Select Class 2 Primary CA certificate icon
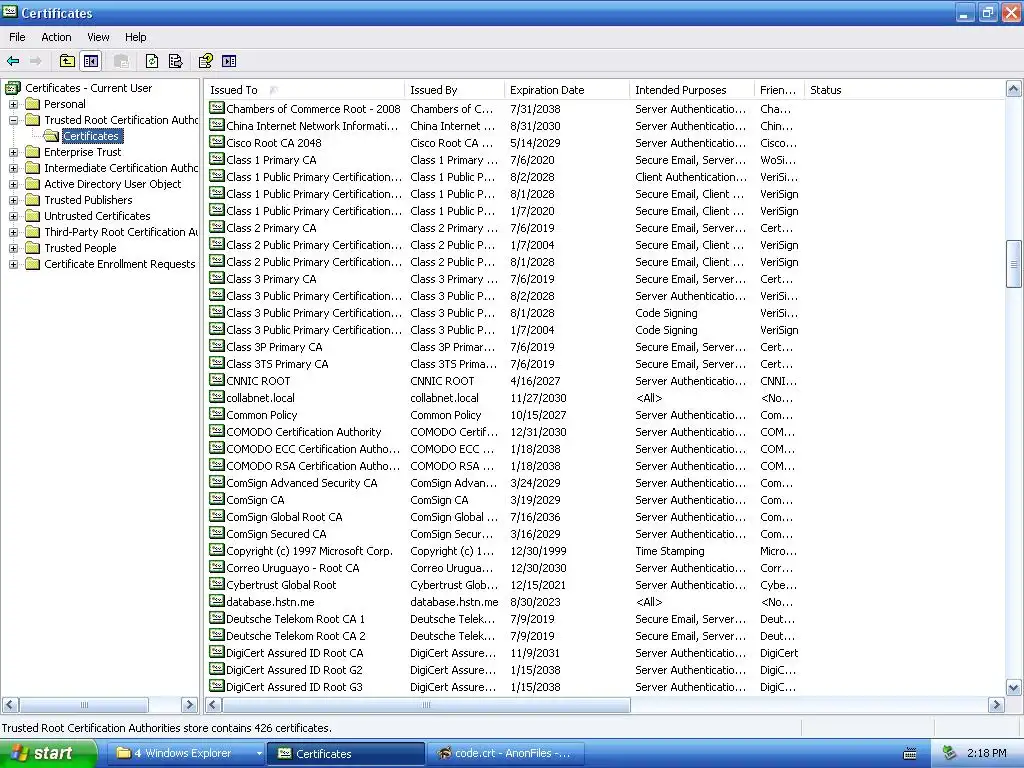Screen dimensions: 1024x768 click(x=216, y=227)
